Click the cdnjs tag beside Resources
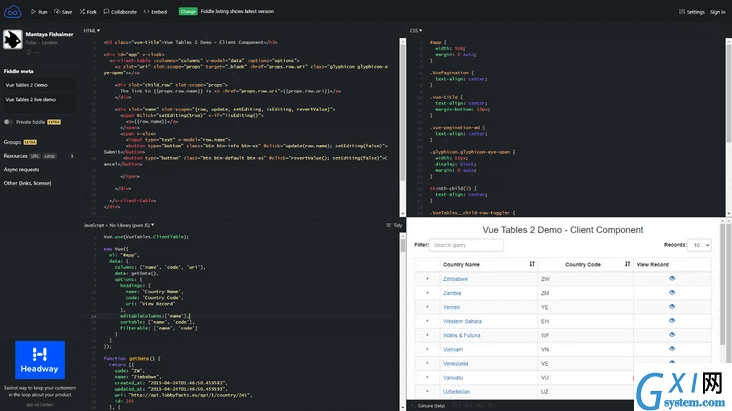732x411 pixels. [x=49, y=156]
